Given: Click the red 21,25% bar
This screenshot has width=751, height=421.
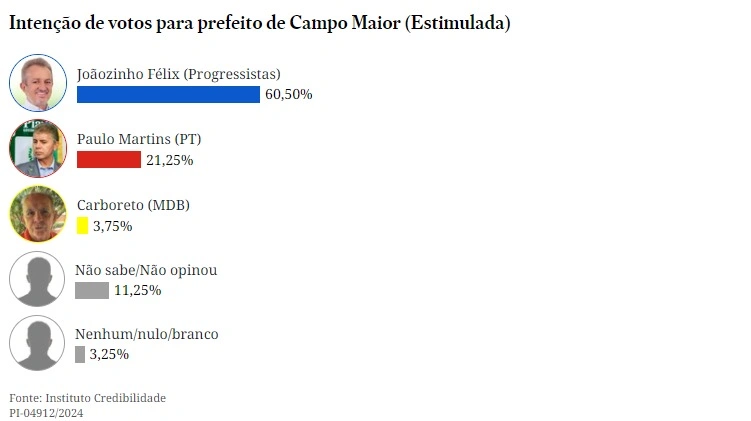Looking at the screenshot, I should pos(109,160).
